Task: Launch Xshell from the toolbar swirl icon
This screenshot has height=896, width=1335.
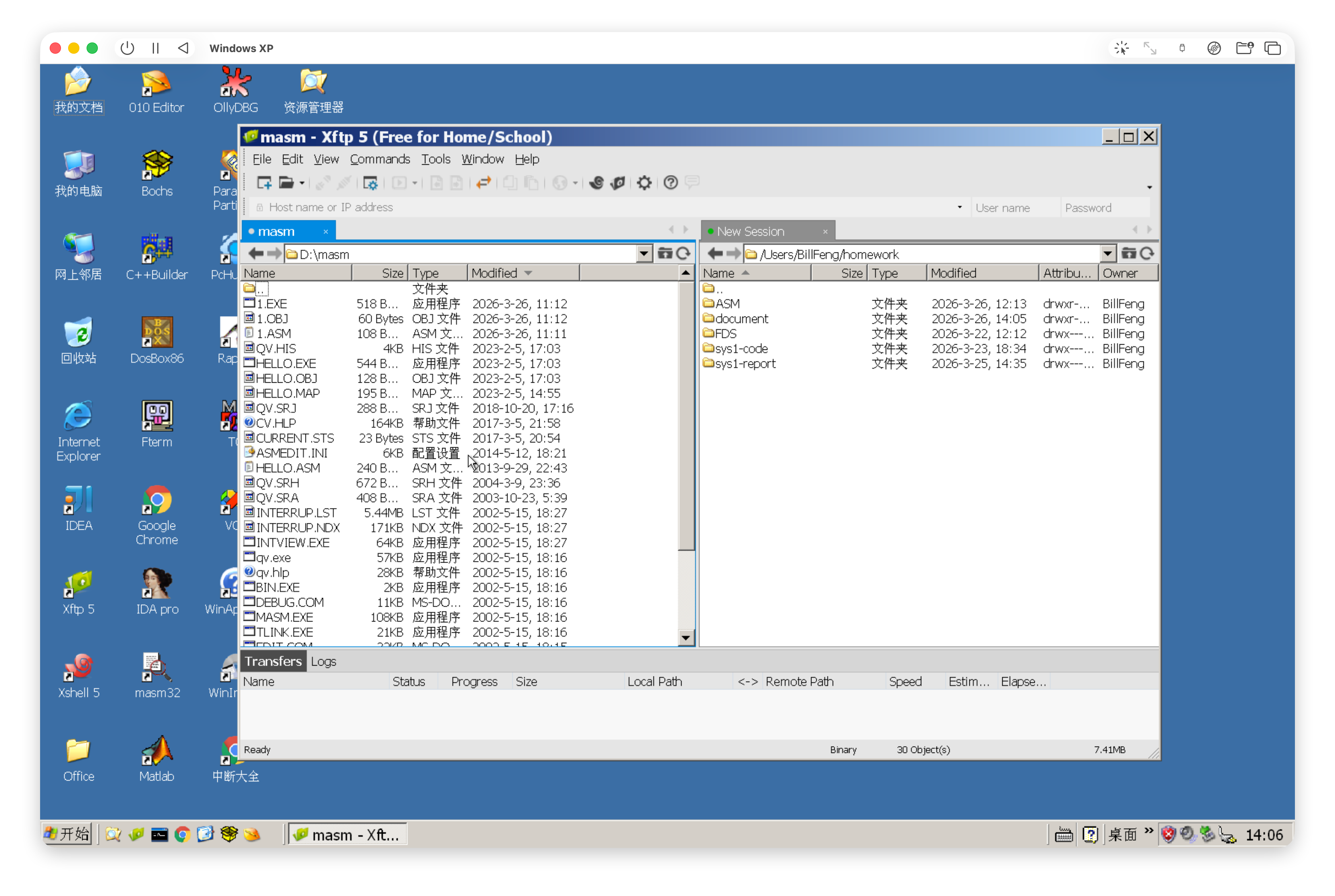Action: (x=596, y=183)
